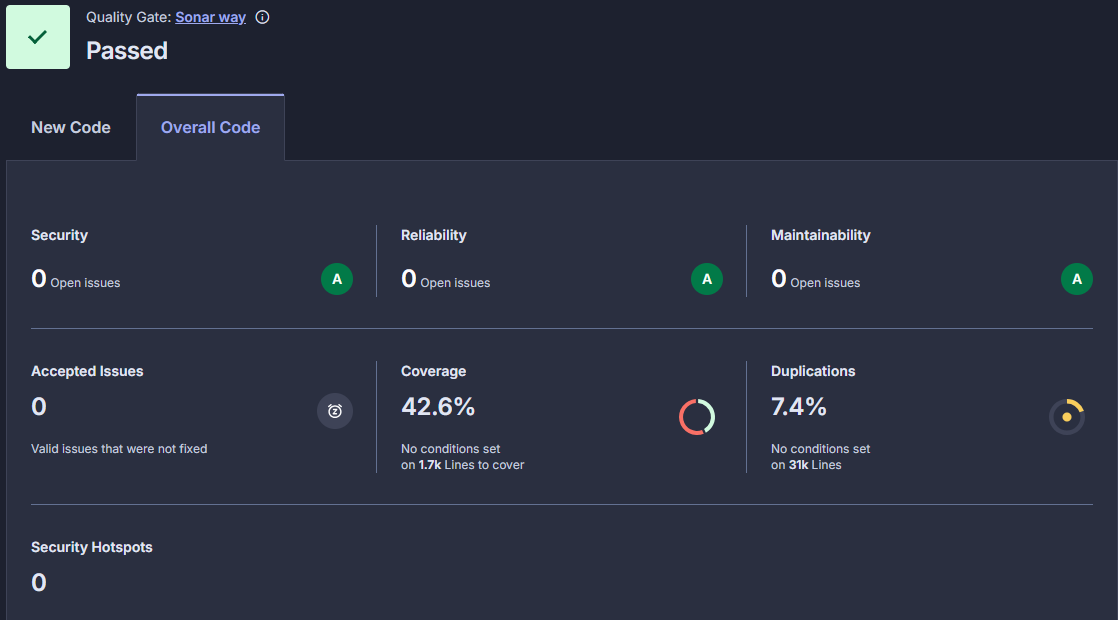
Task: Click the '1.7k Lines to cover' text
Action: click(x=471, y=465)
